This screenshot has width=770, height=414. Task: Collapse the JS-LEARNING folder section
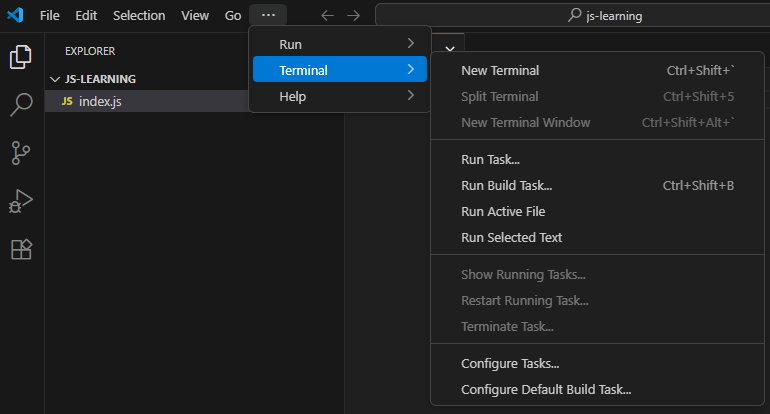tap(55, 79)
